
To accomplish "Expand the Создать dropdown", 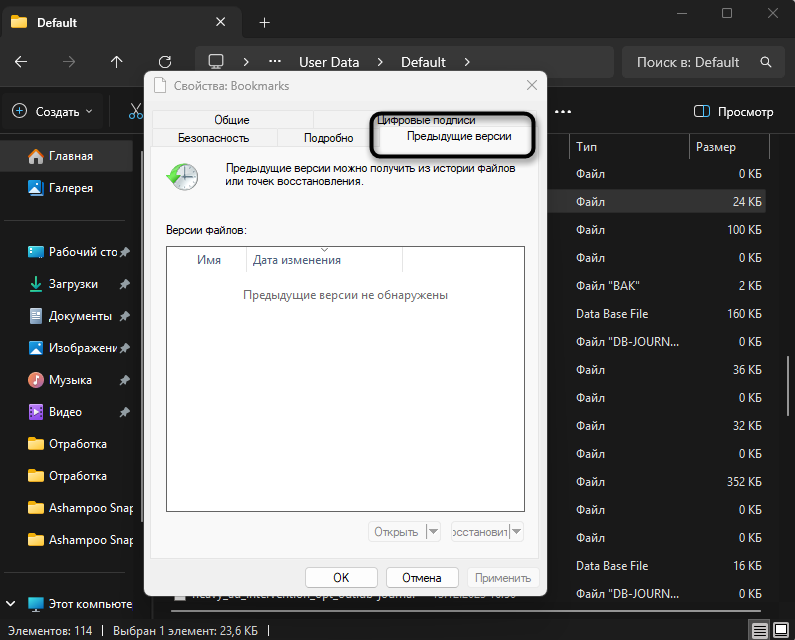I will pyautogui.click(x=53, y=112).
